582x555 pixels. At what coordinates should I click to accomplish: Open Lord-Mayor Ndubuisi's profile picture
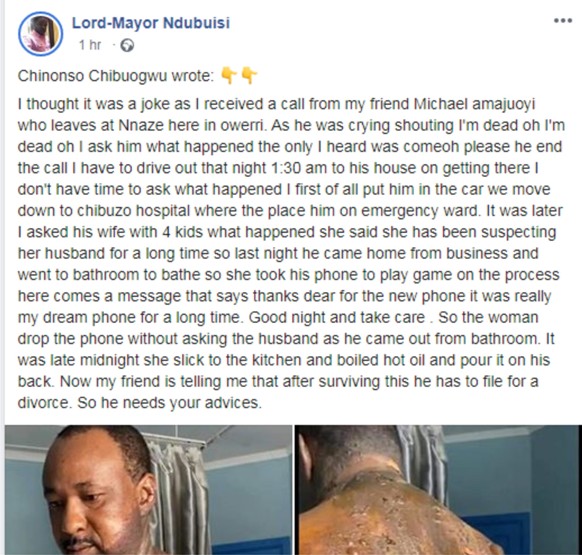coord(40,34)
